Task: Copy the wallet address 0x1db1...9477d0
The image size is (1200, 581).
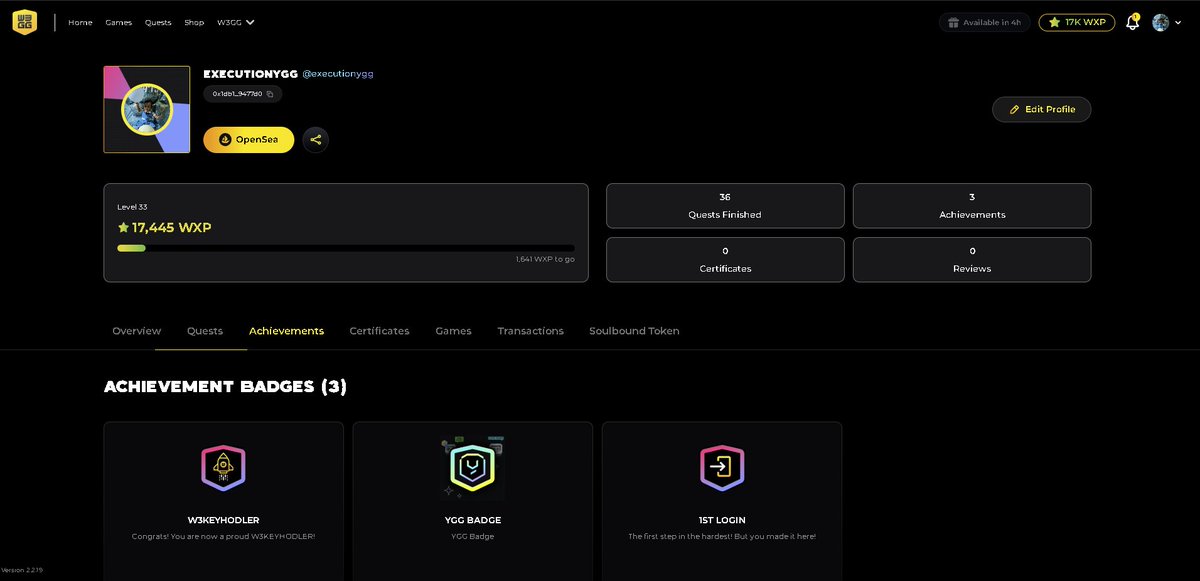Action: [x=270, y=94]
